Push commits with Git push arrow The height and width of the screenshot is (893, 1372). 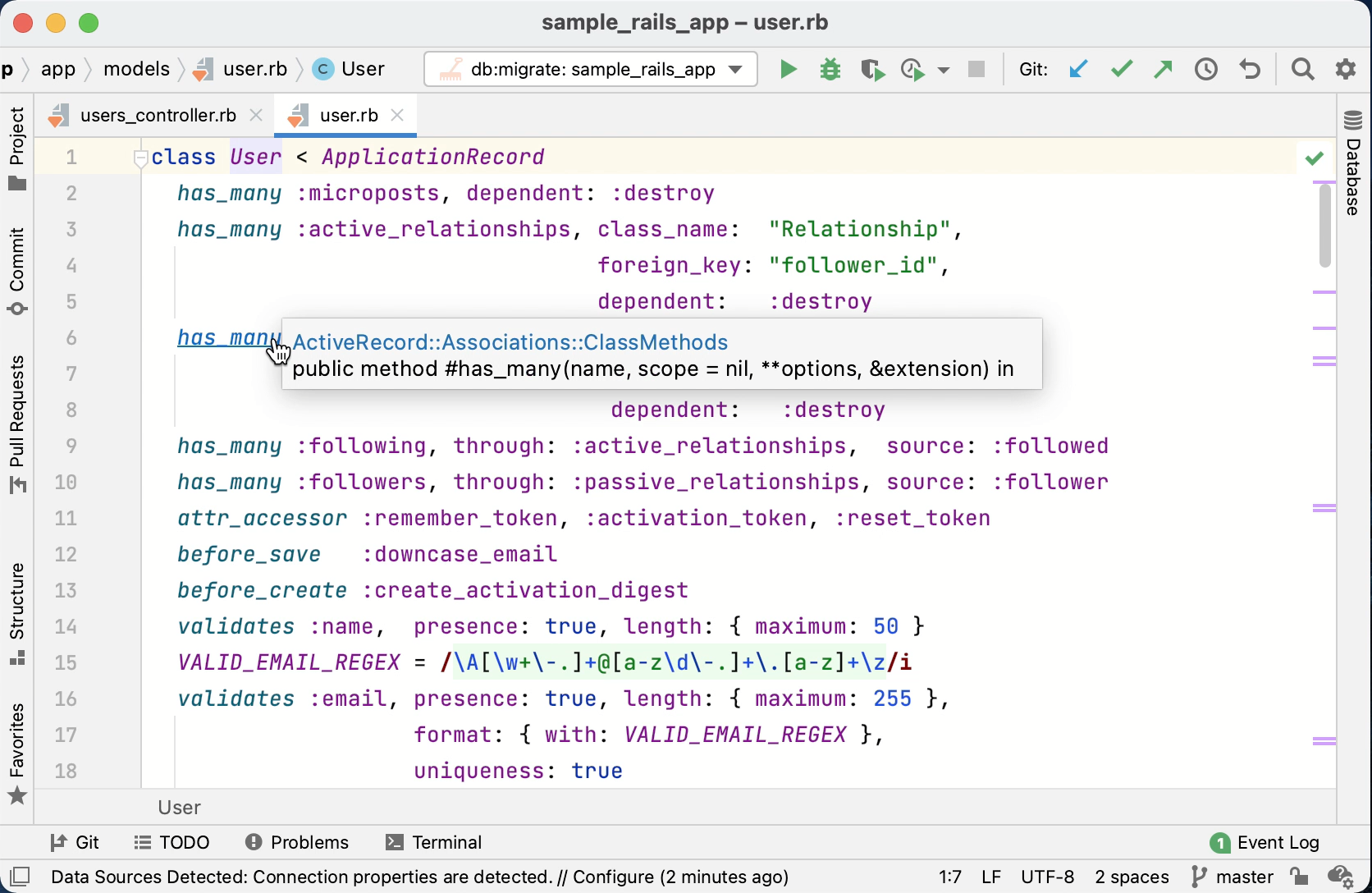1163,70
